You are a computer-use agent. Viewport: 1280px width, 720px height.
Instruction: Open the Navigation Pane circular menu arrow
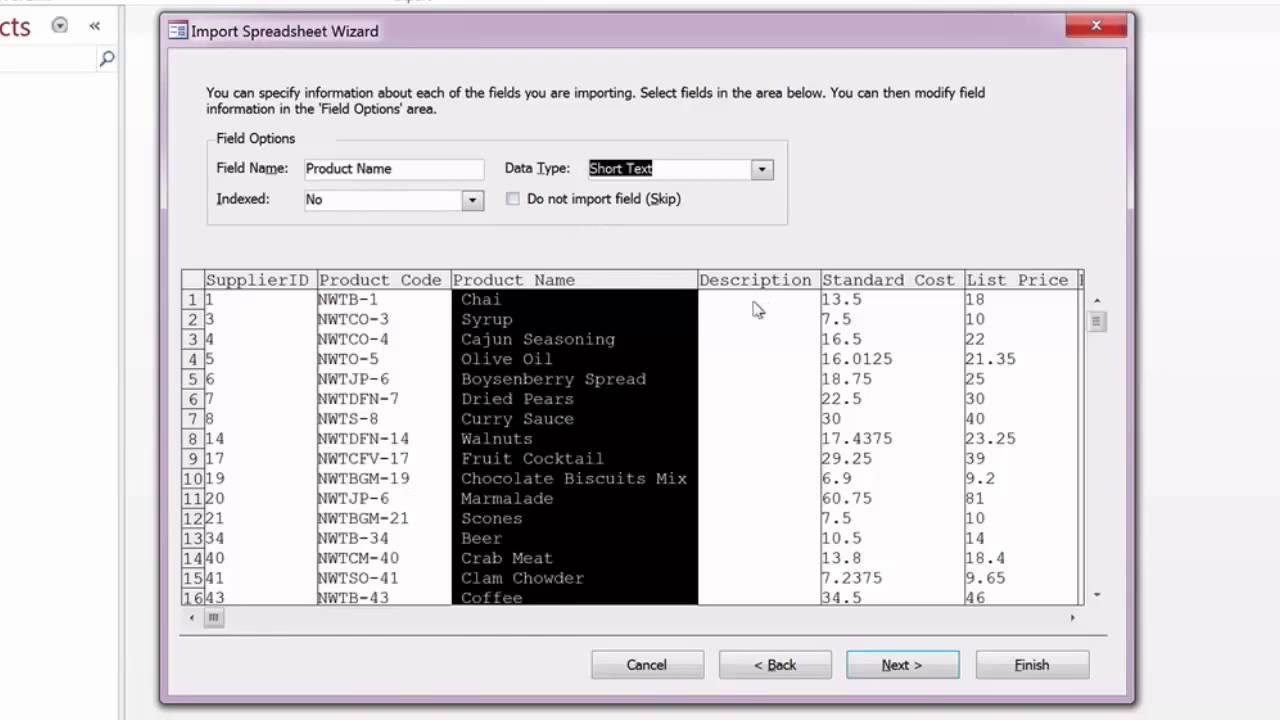point(59,25)
